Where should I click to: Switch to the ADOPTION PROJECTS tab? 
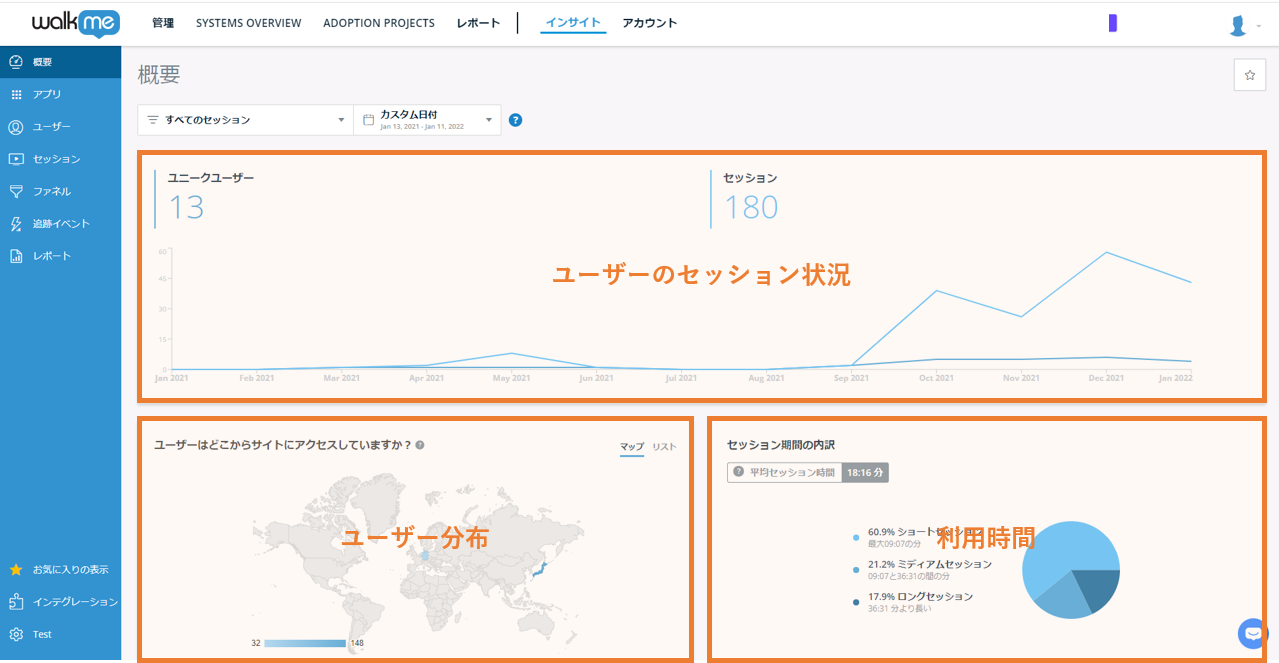pyautogui.click(x=378, y=23)
